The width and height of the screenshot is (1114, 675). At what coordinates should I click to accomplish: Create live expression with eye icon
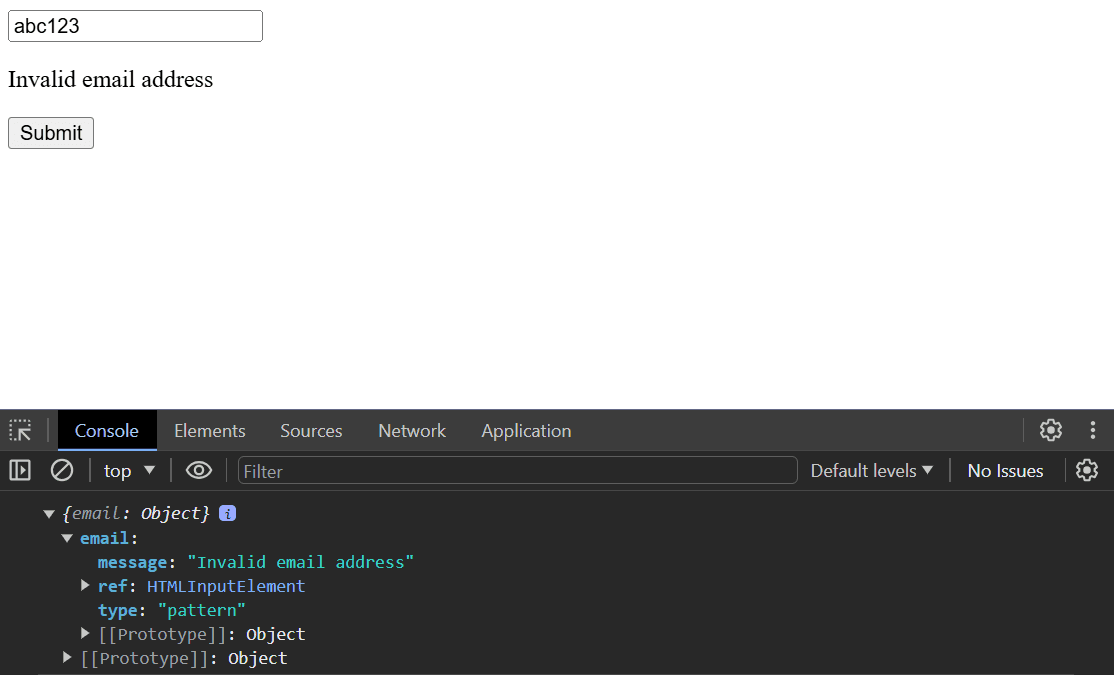(199, 470)
